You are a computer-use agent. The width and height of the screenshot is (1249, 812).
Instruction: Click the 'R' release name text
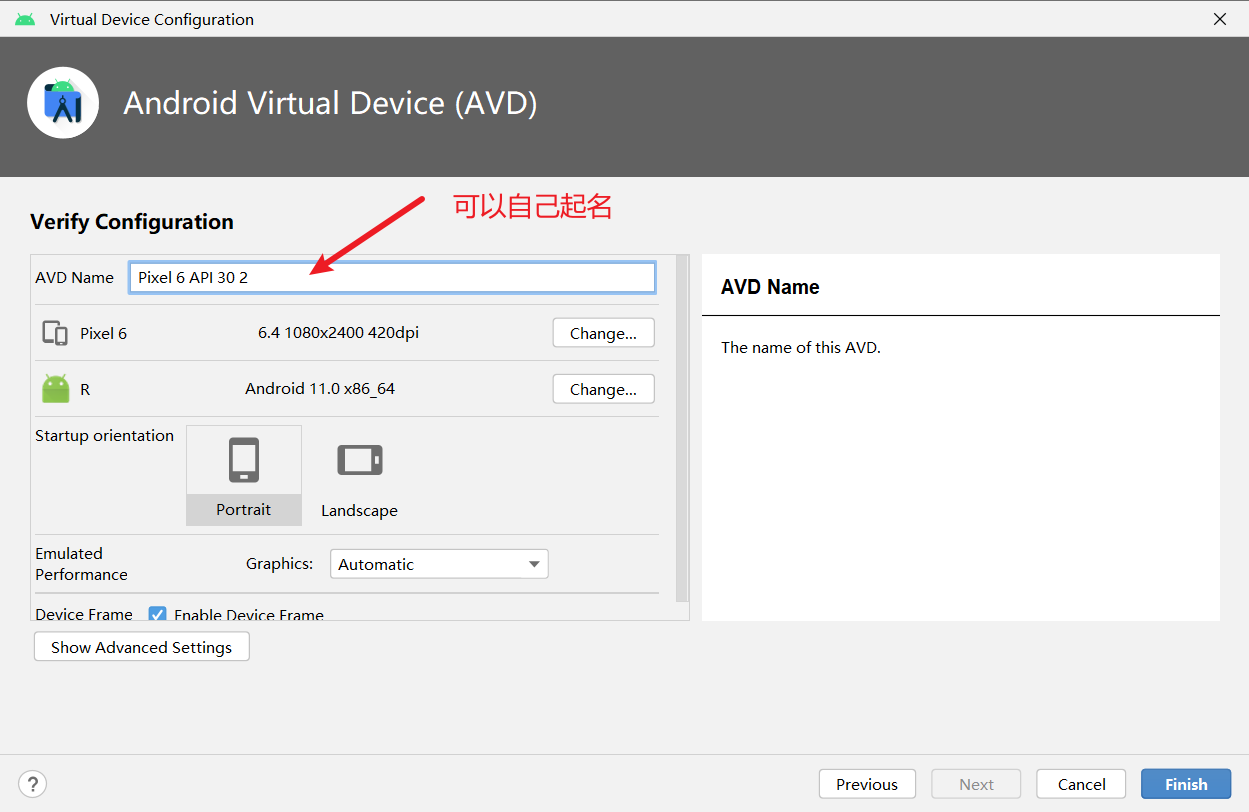85,389
